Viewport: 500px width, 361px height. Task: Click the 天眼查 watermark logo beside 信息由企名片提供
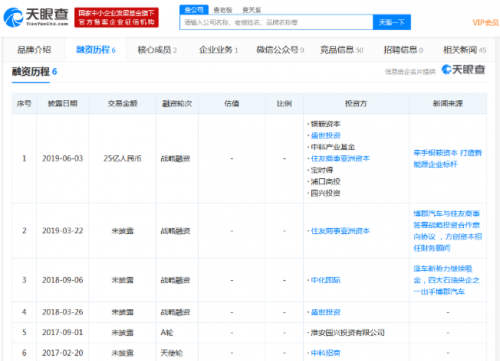(x=463, y=70)
